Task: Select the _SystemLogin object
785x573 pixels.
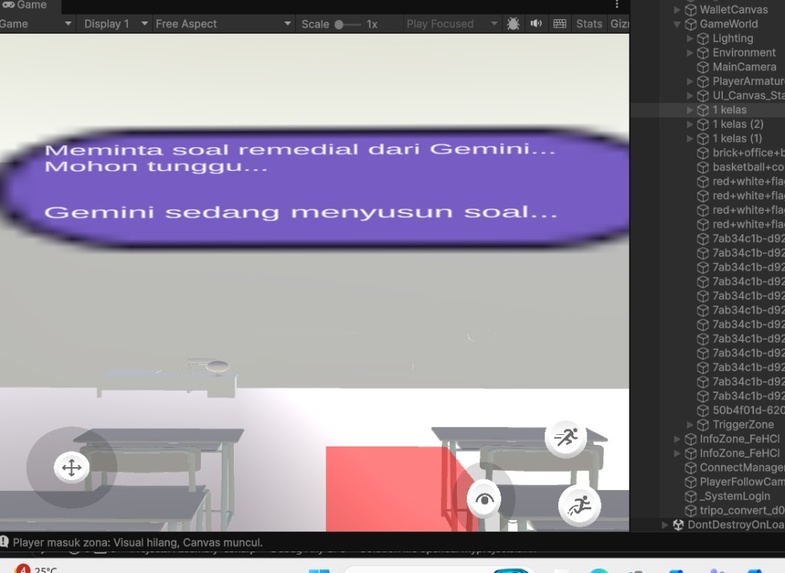Action: [734, 496]
